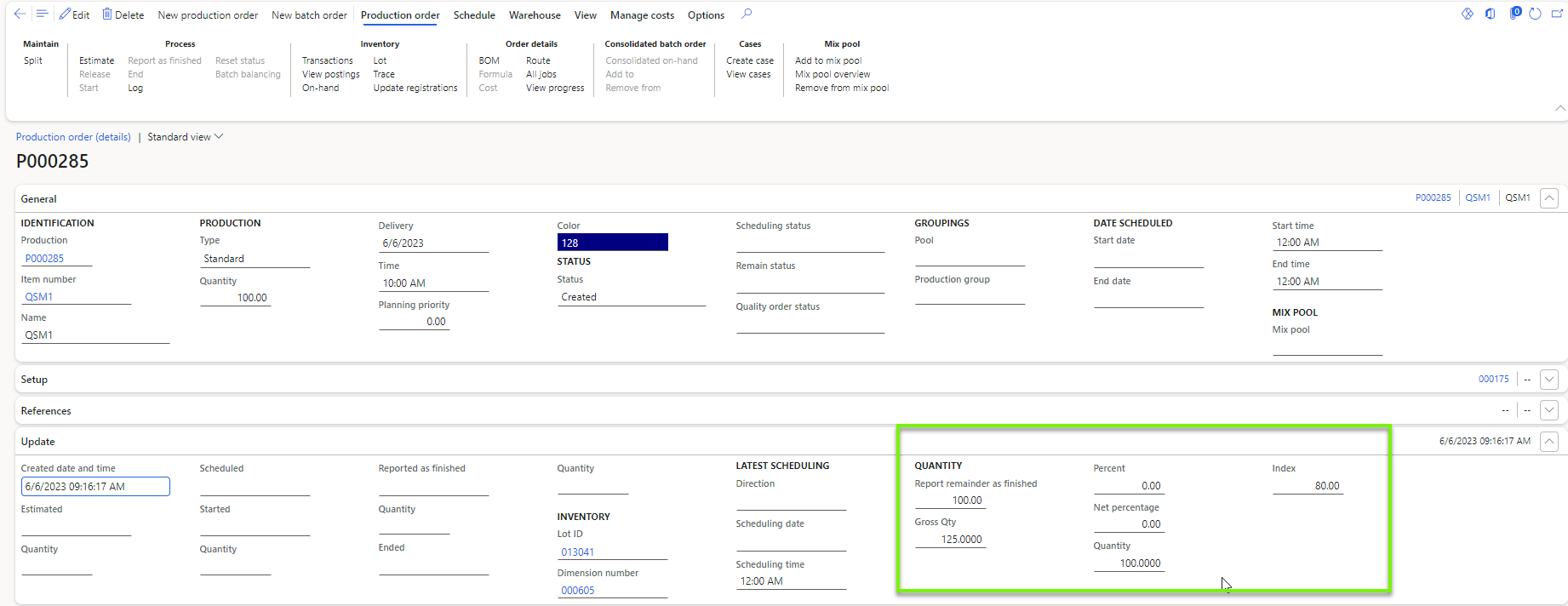The height and width of the screenshot is (606, 1568).
Task: Click the Edit pencil button
Action: (x=74, y=14)
